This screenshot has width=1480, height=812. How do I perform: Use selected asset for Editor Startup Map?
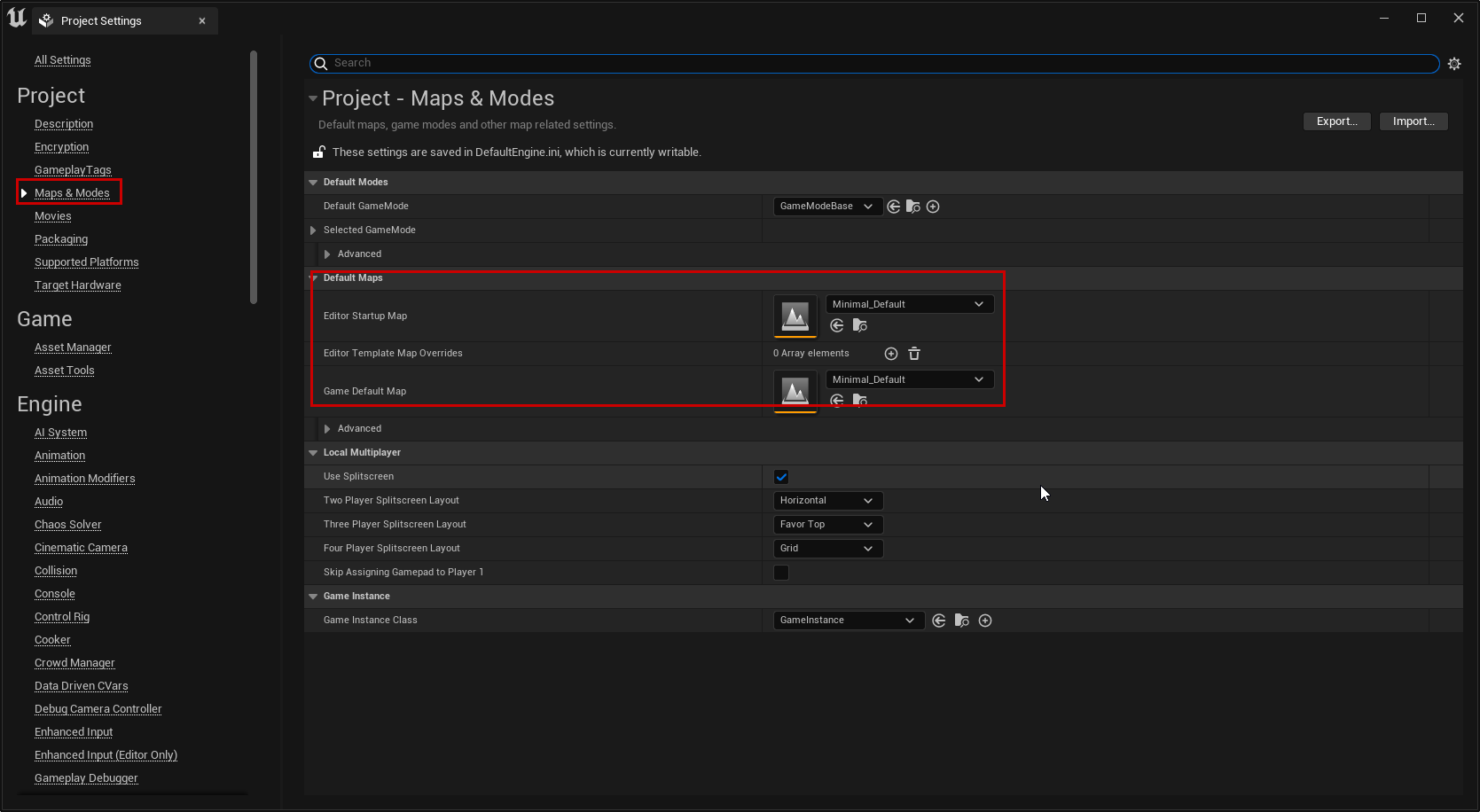point(836,325)
